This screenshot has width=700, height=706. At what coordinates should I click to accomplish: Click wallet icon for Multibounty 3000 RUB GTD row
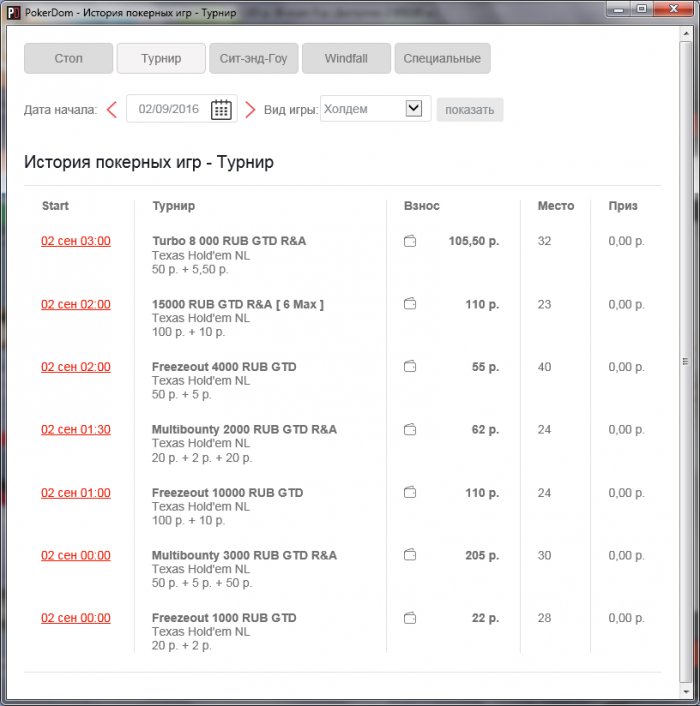[x=410, y=555]
